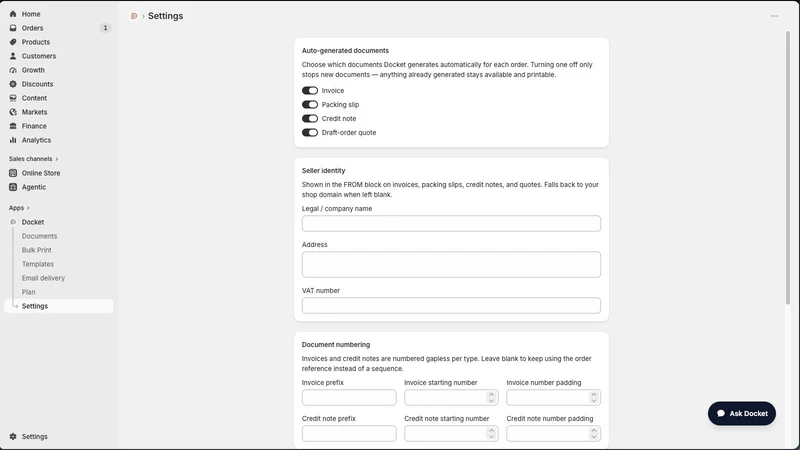800x450 pixels.
Task: Click the chat bubble in Ask Docket
Action: tap(721, 414)
